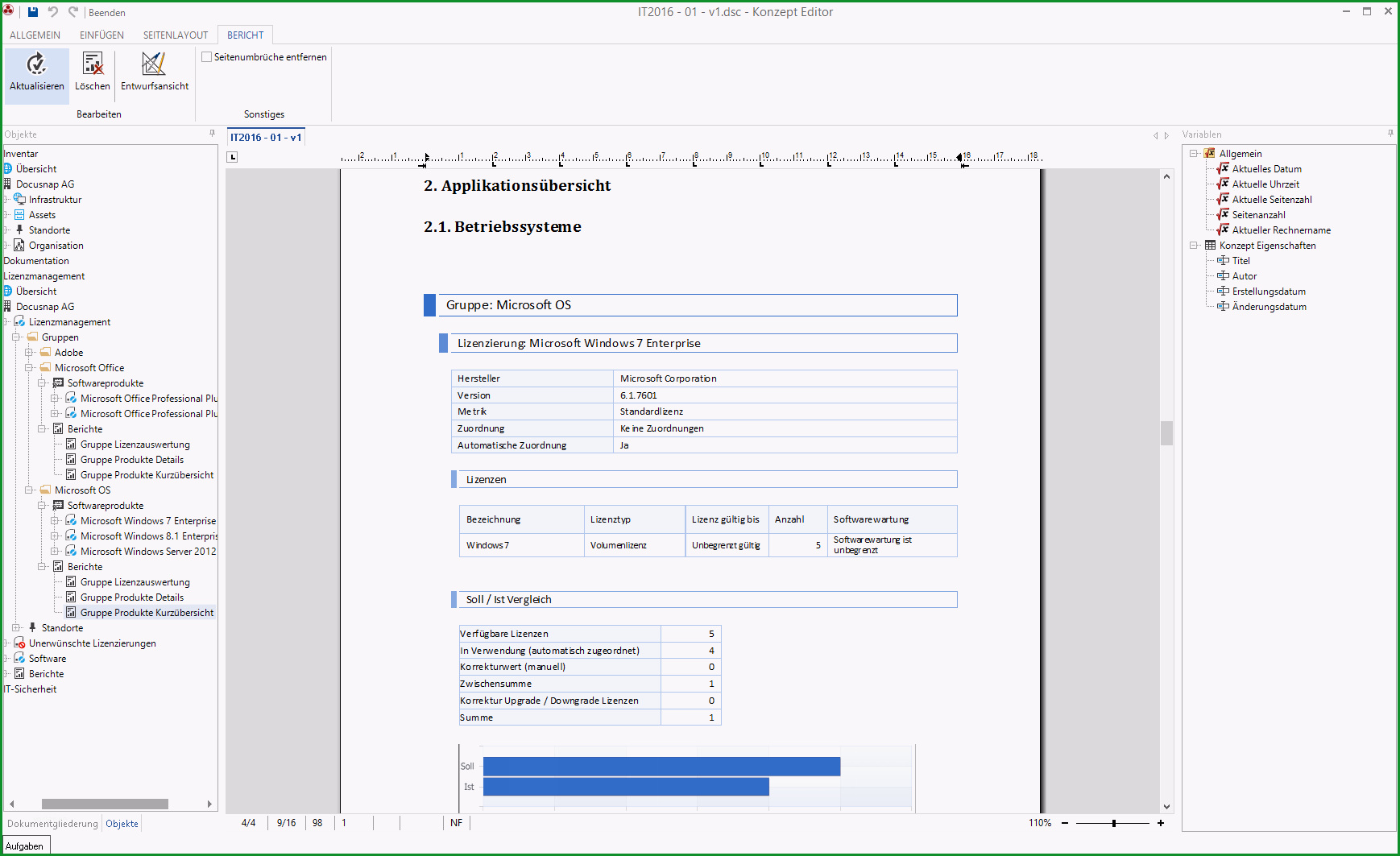Expand the Microsoft Windows Server 2012 node

(55, 551)
